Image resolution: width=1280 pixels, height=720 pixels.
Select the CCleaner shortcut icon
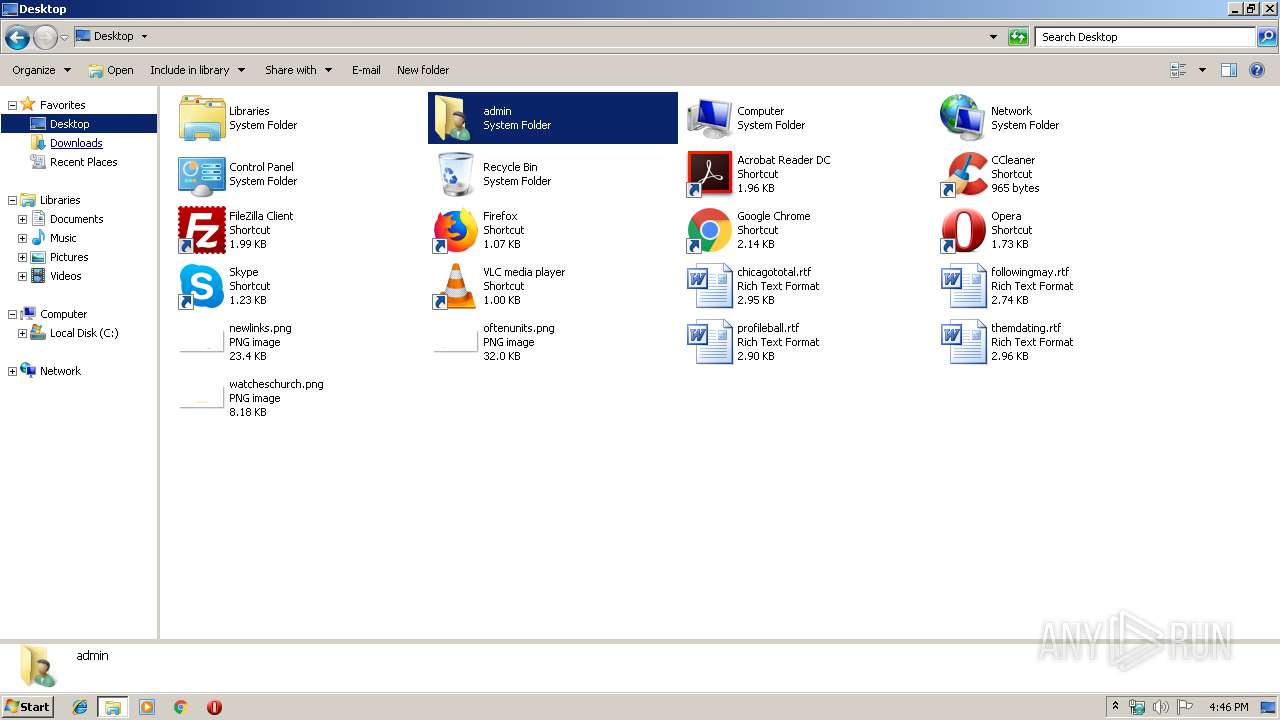click(x=964, y=174)
